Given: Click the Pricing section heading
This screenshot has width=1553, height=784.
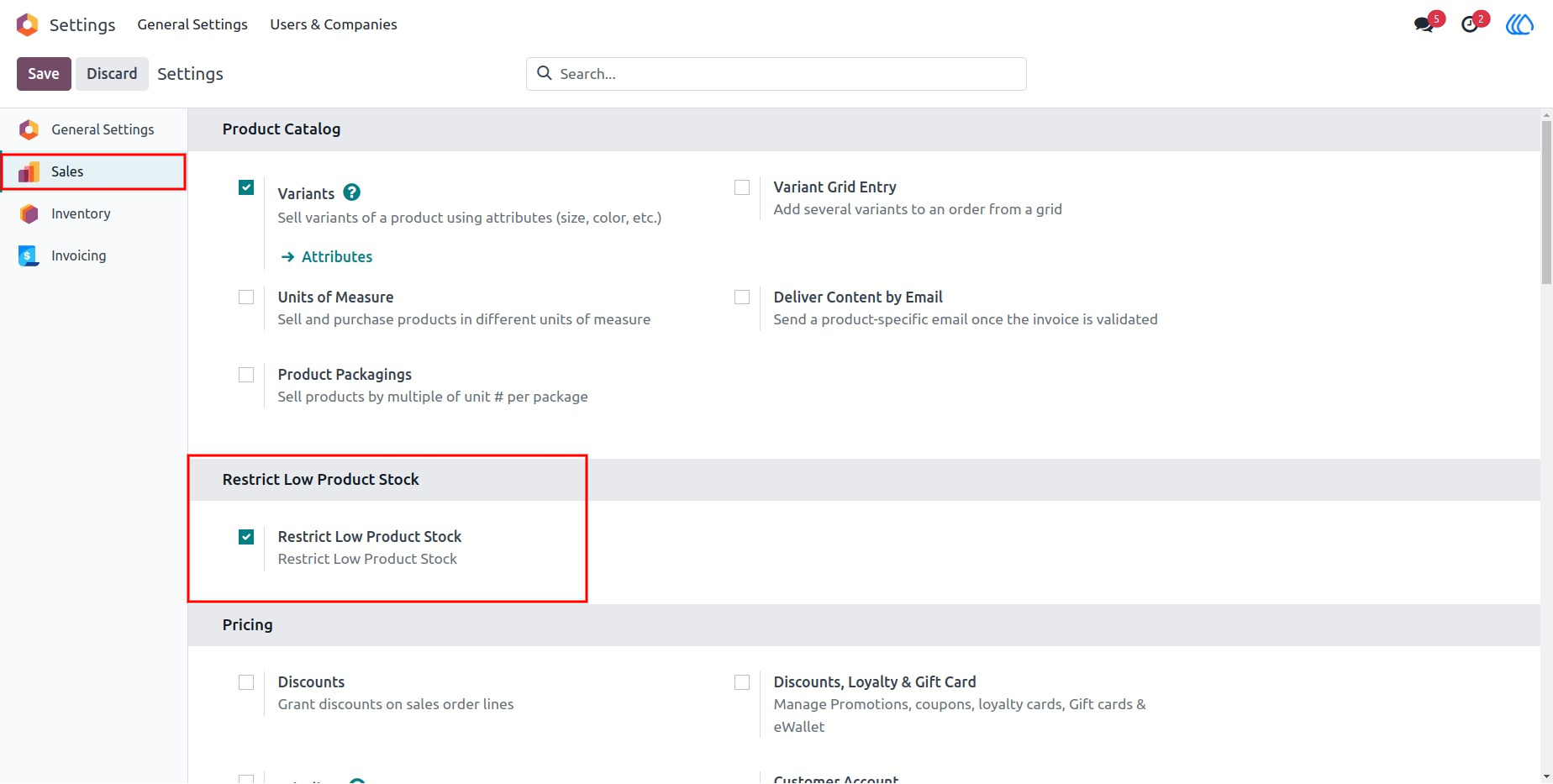Looking at the screenshot, I should point(248,625).
